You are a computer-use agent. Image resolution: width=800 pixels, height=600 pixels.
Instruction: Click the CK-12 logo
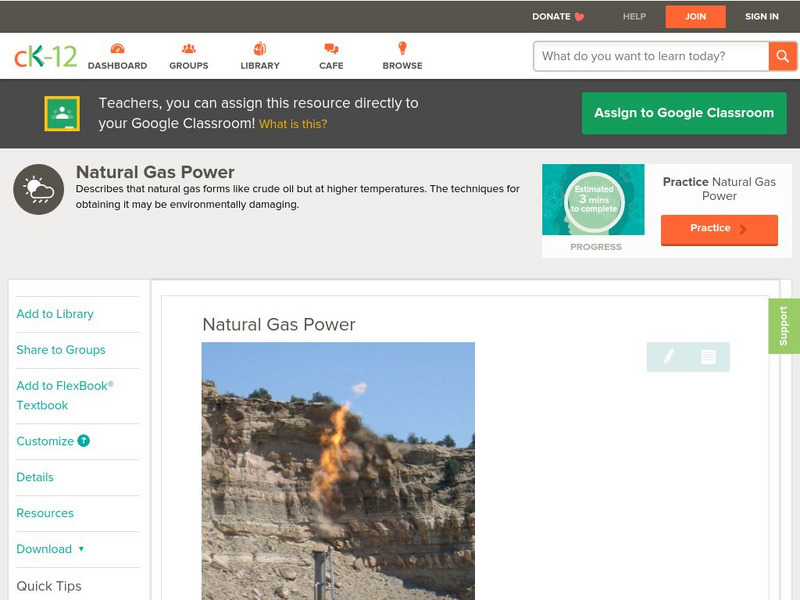pyautogui.click(x=45, y=57)
